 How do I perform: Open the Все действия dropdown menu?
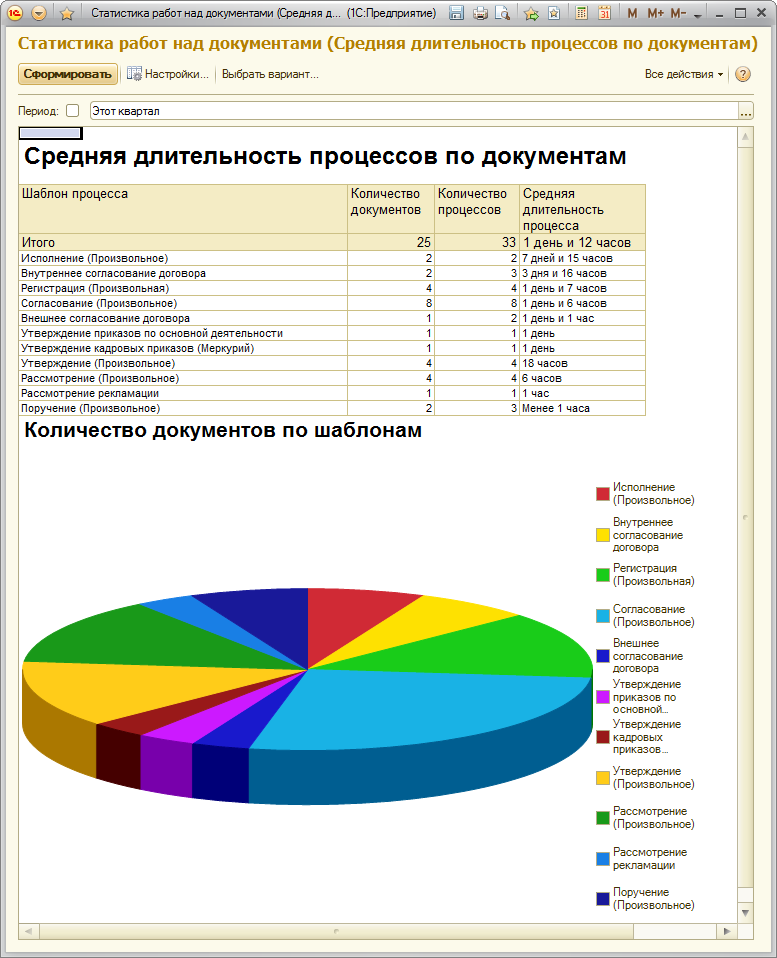684,74
